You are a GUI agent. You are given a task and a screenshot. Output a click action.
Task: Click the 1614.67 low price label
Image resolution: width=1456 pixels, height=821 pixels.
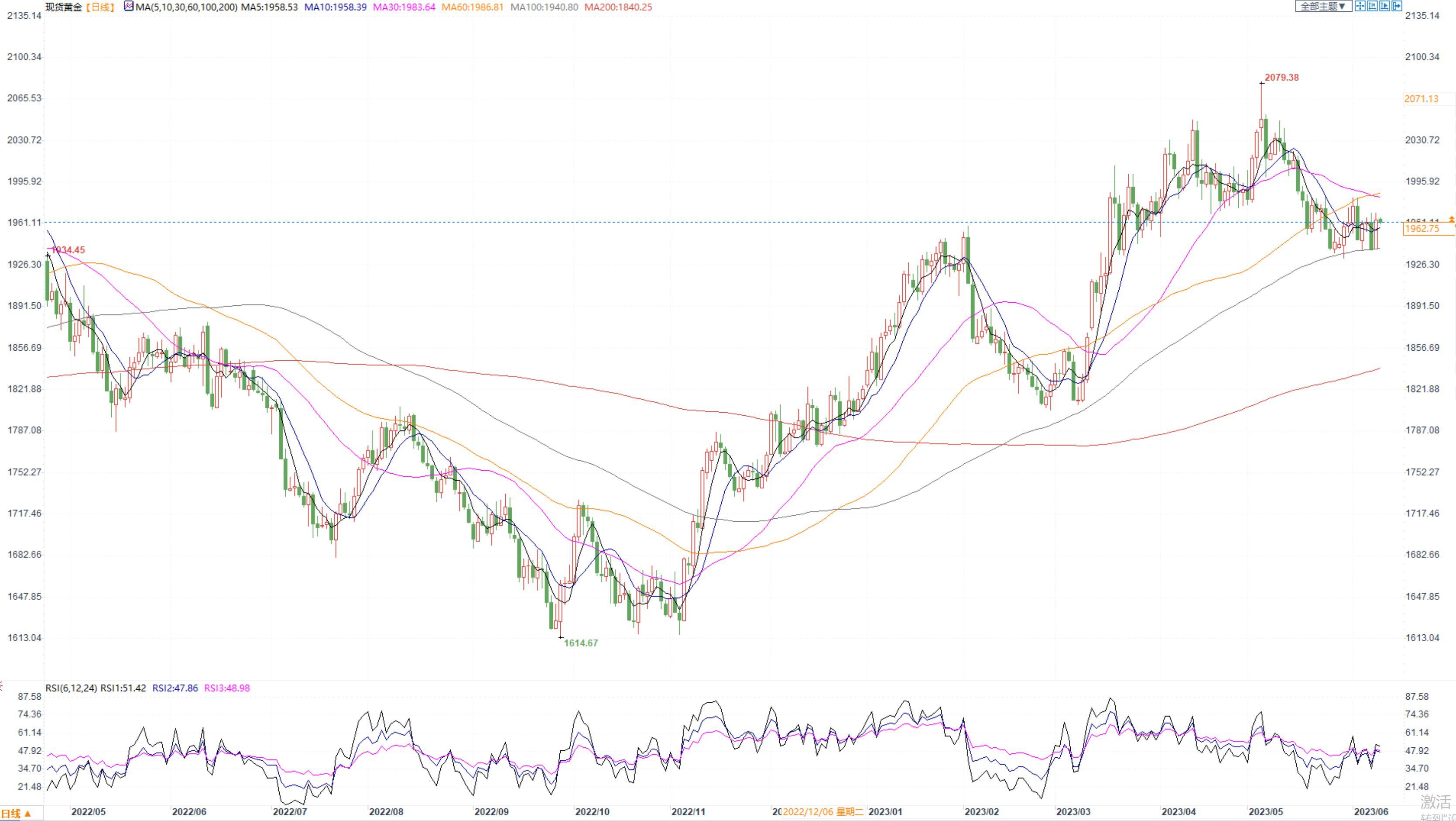pos(580,643)
